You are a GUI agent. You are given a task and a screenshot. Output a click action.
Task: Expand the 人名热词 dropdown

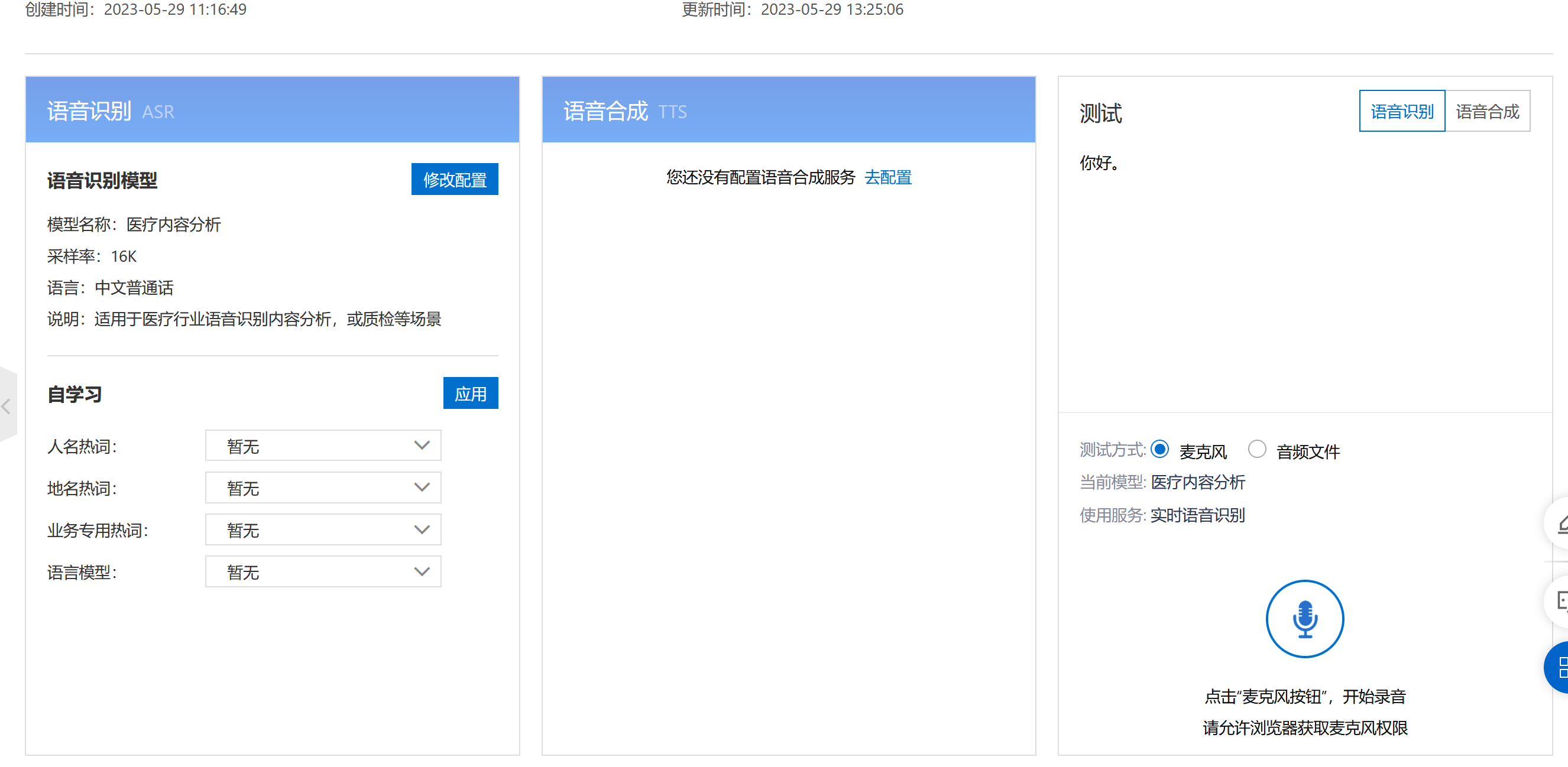[323, 446]
